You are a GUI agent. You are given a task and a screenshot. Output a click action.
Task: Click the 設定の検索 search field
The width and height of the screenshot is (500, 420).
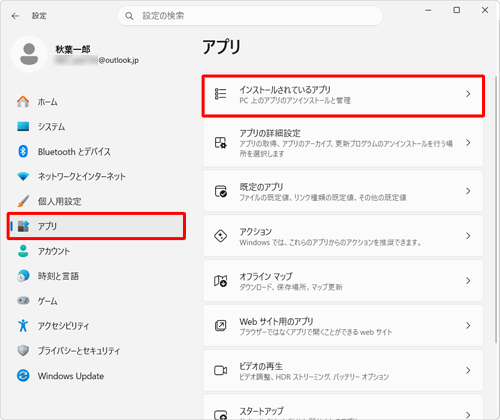coord(250,16)
